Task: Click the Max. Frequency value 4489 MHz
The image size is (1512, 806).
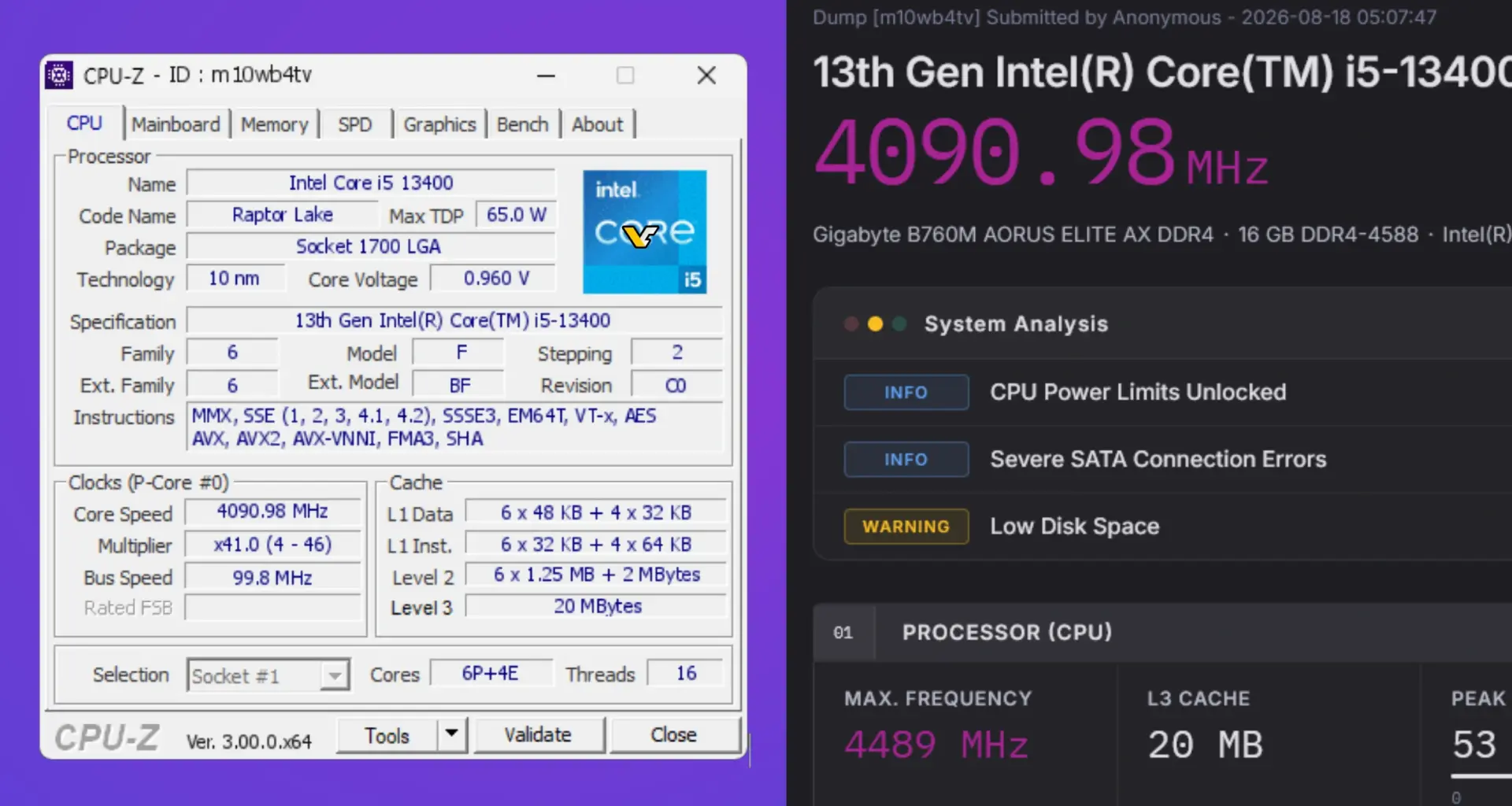Action: [x=936, y=745]
